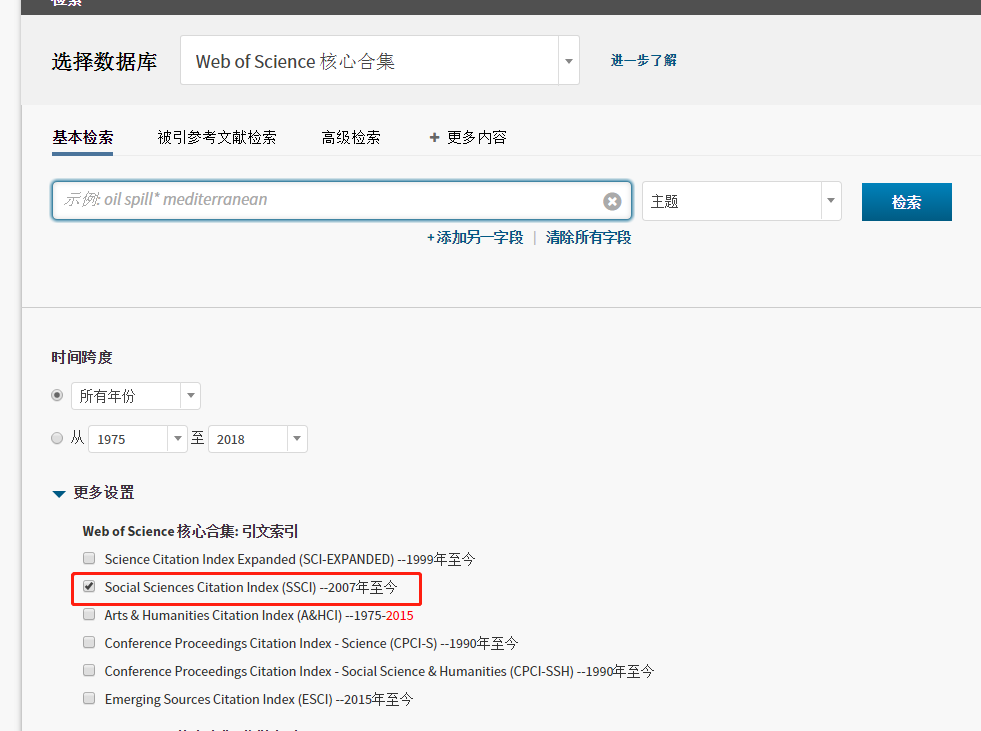Open the 进一步了解 link

644,60
